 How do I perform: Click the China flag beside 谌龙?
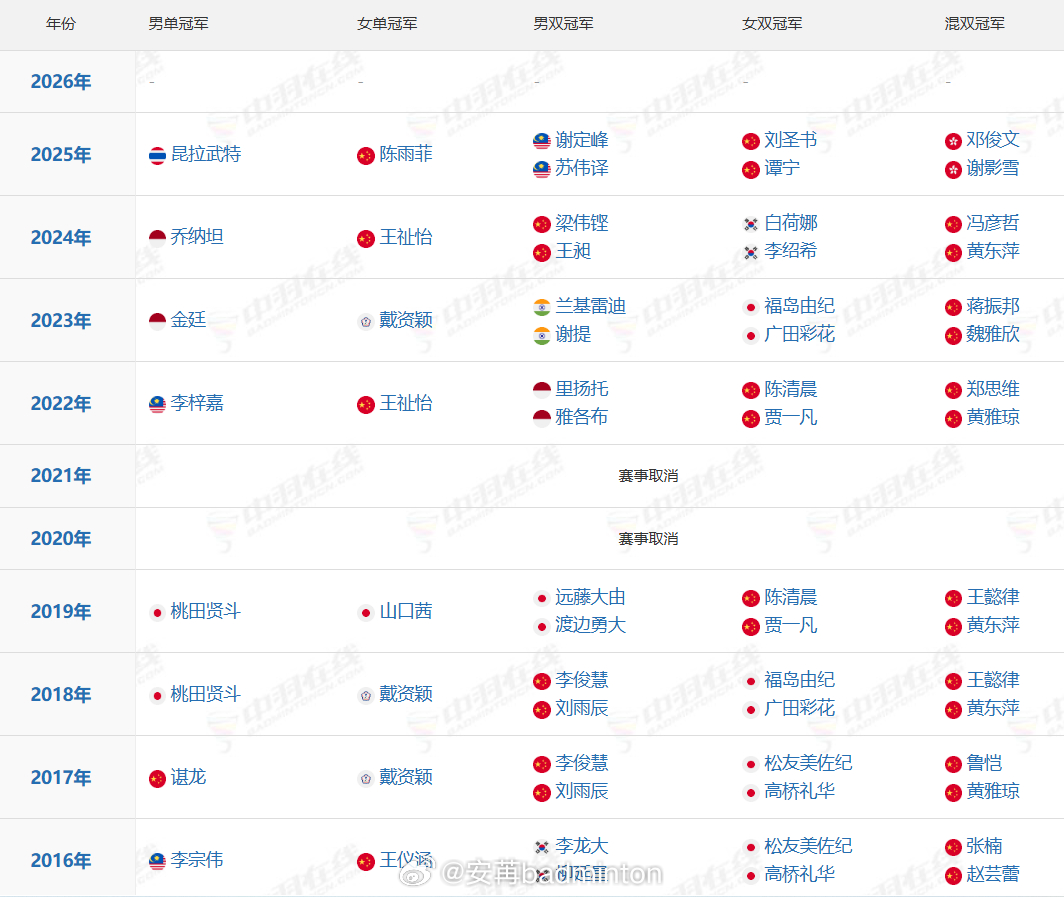(x=157, y=778)
